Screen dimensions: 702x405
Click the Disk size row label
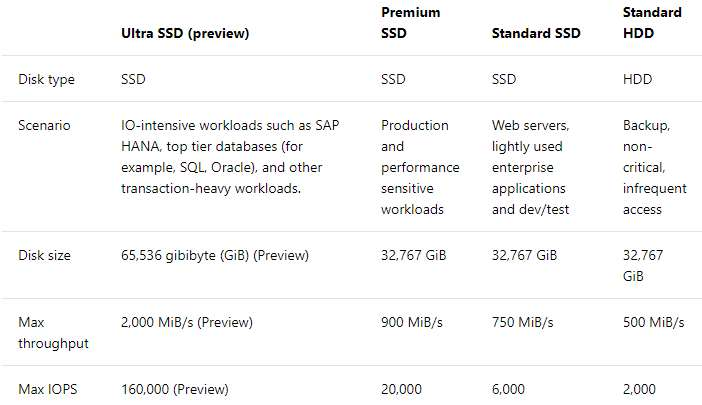[45, 255]
